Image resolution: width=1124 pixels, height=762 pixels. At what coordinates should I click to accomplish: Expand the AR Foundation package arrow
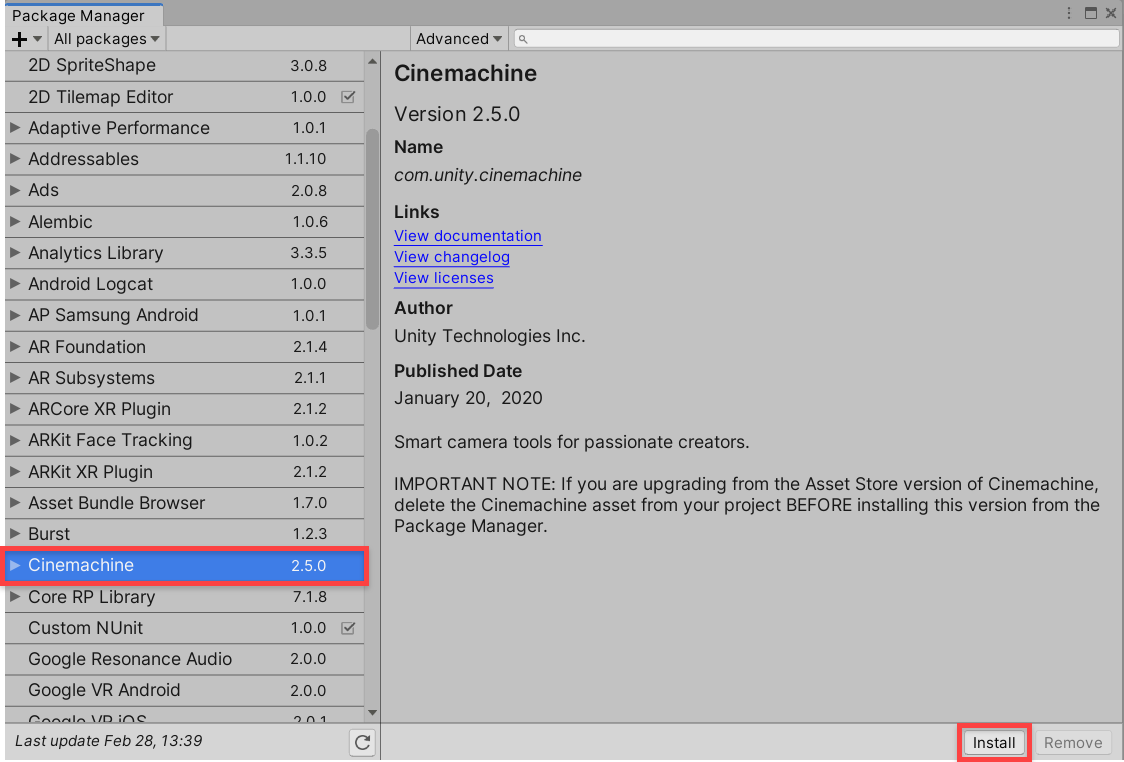[15, 346]
